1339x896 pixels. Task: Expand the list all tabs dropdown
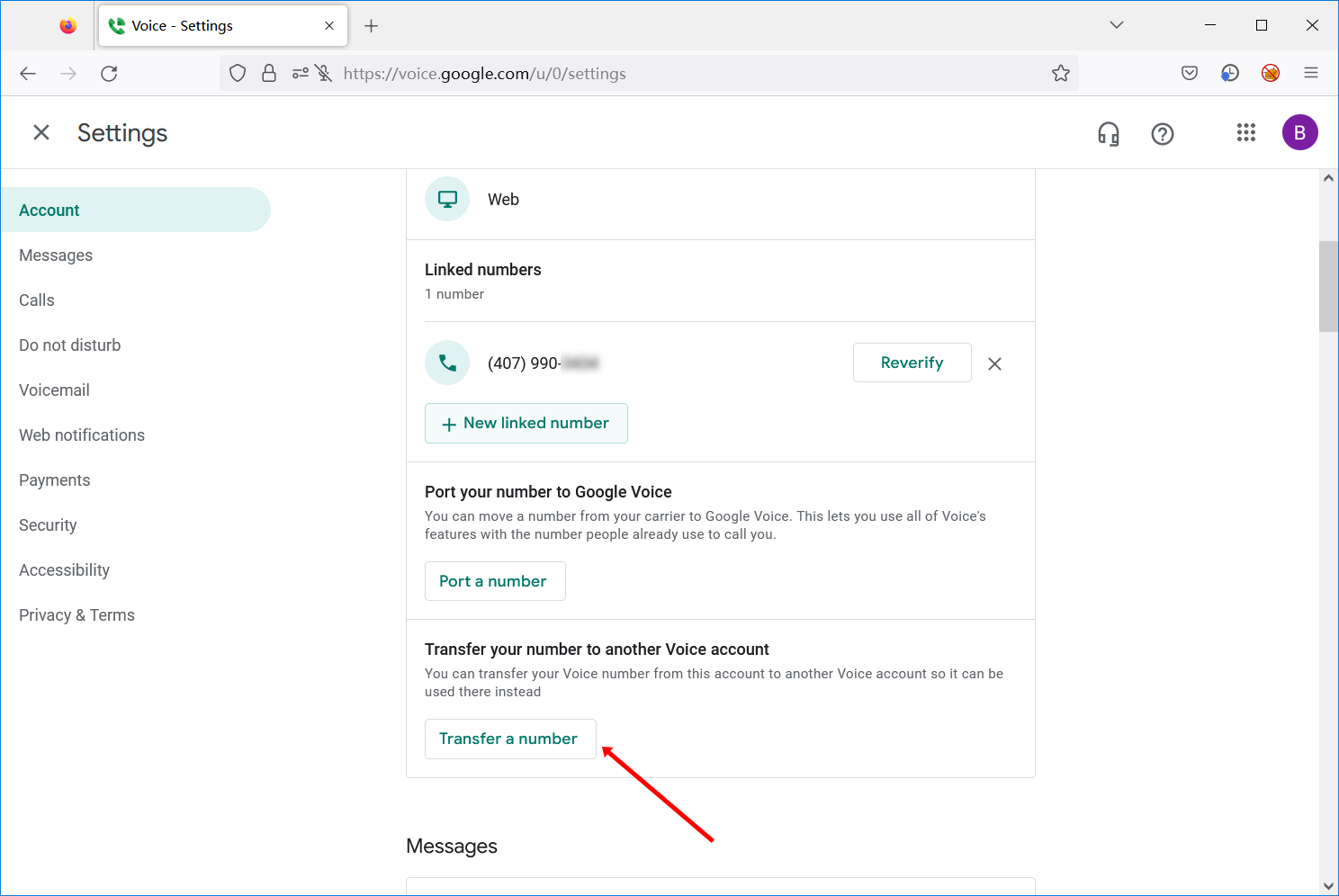[x=1117, y=25]
